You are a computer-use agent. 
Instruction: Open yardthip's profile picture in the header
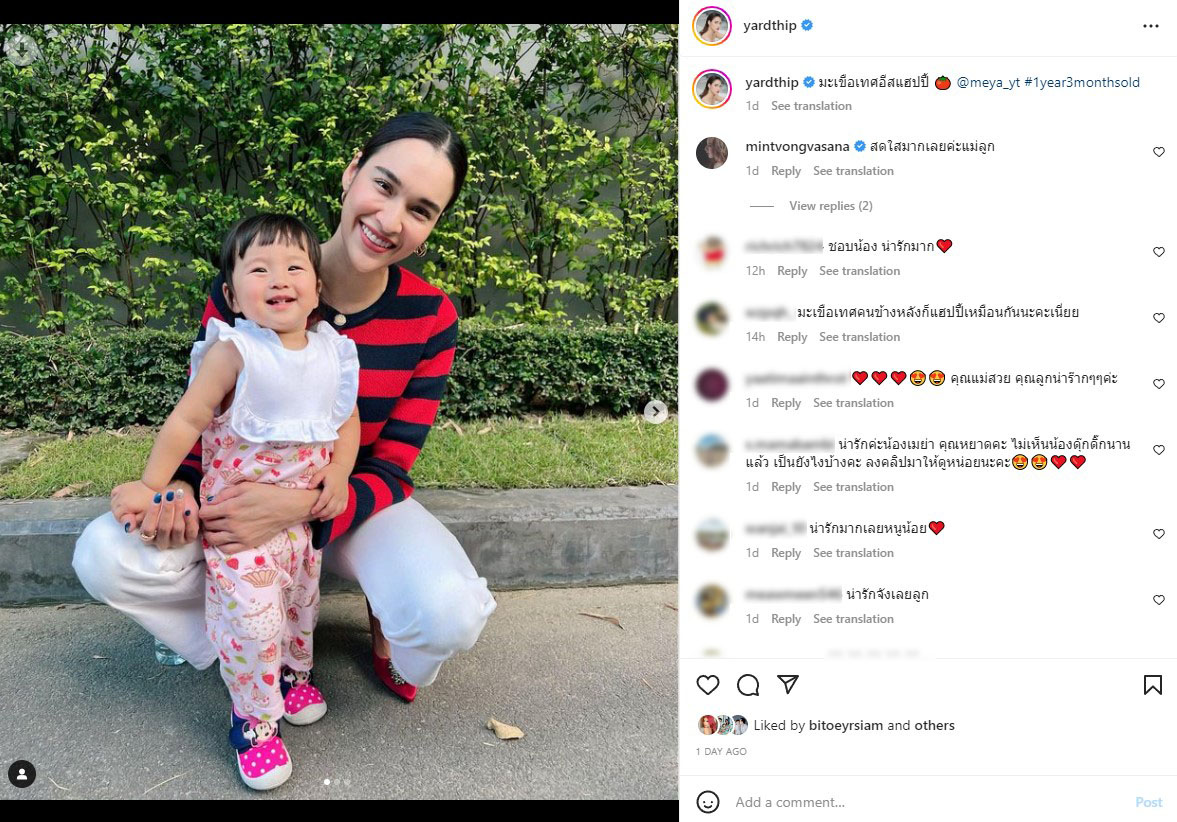(x=712, y=26)
